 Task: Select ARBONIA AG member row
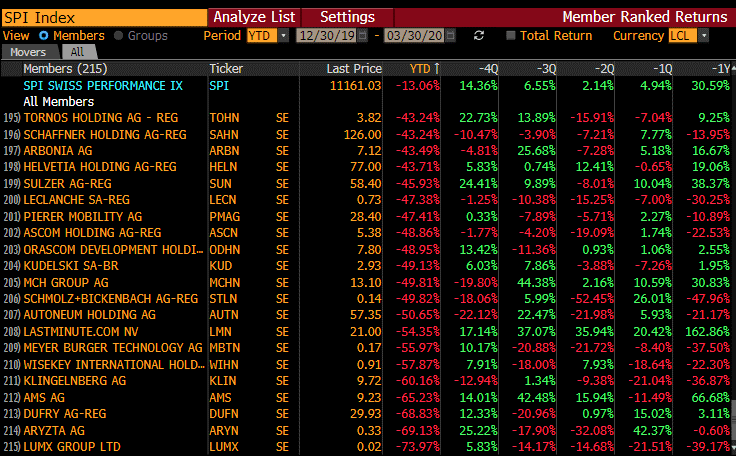pos(366,151)
